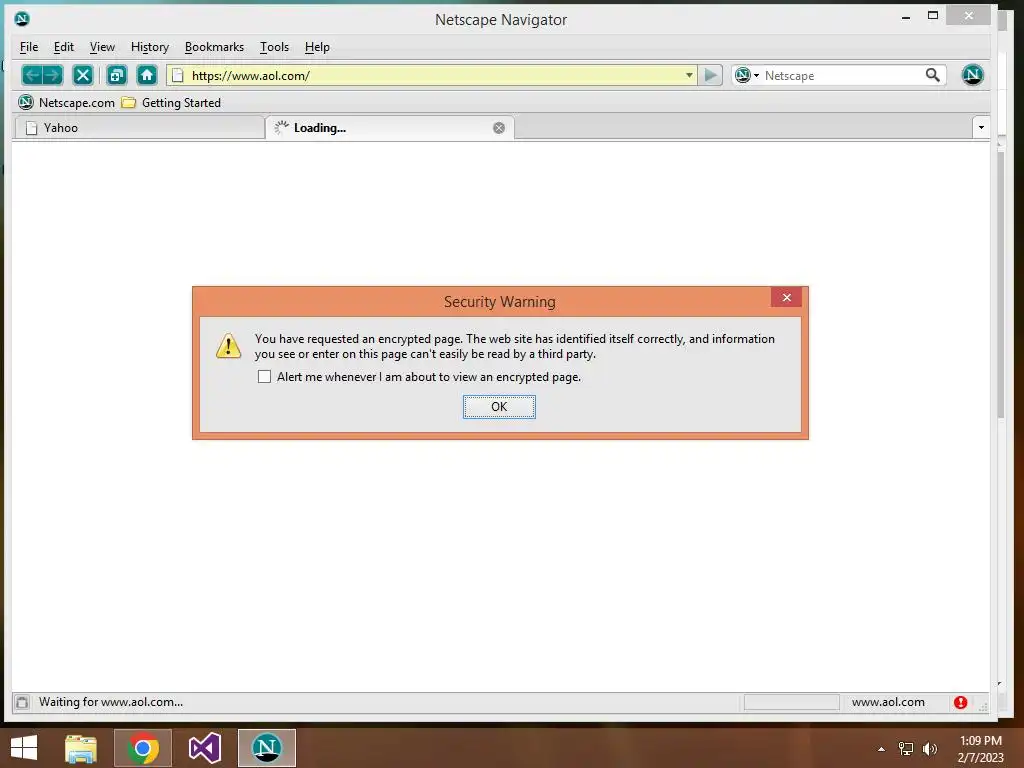Click the Forward navigation arrow
The image size is (1024, 768).
[x=53, y=75]
